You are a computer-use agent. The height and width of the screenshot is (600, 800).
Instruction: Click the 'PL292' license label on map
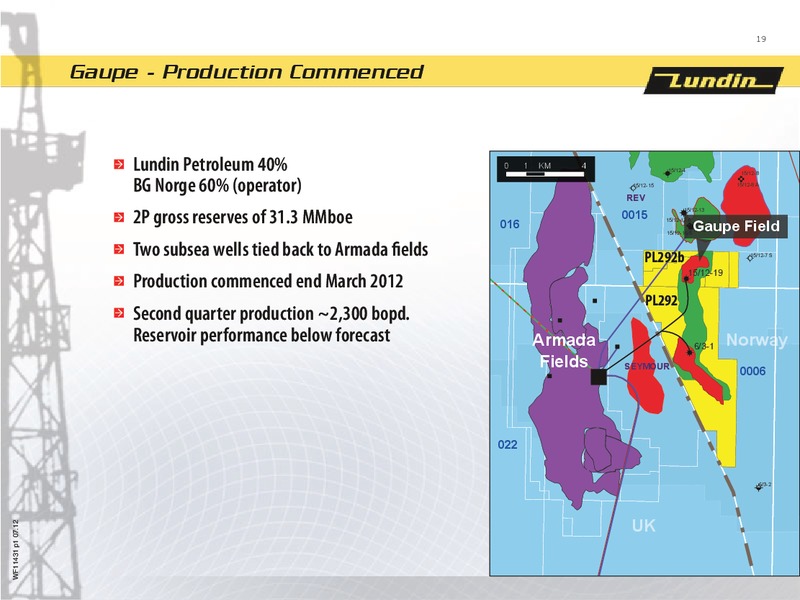pos(661,300)
